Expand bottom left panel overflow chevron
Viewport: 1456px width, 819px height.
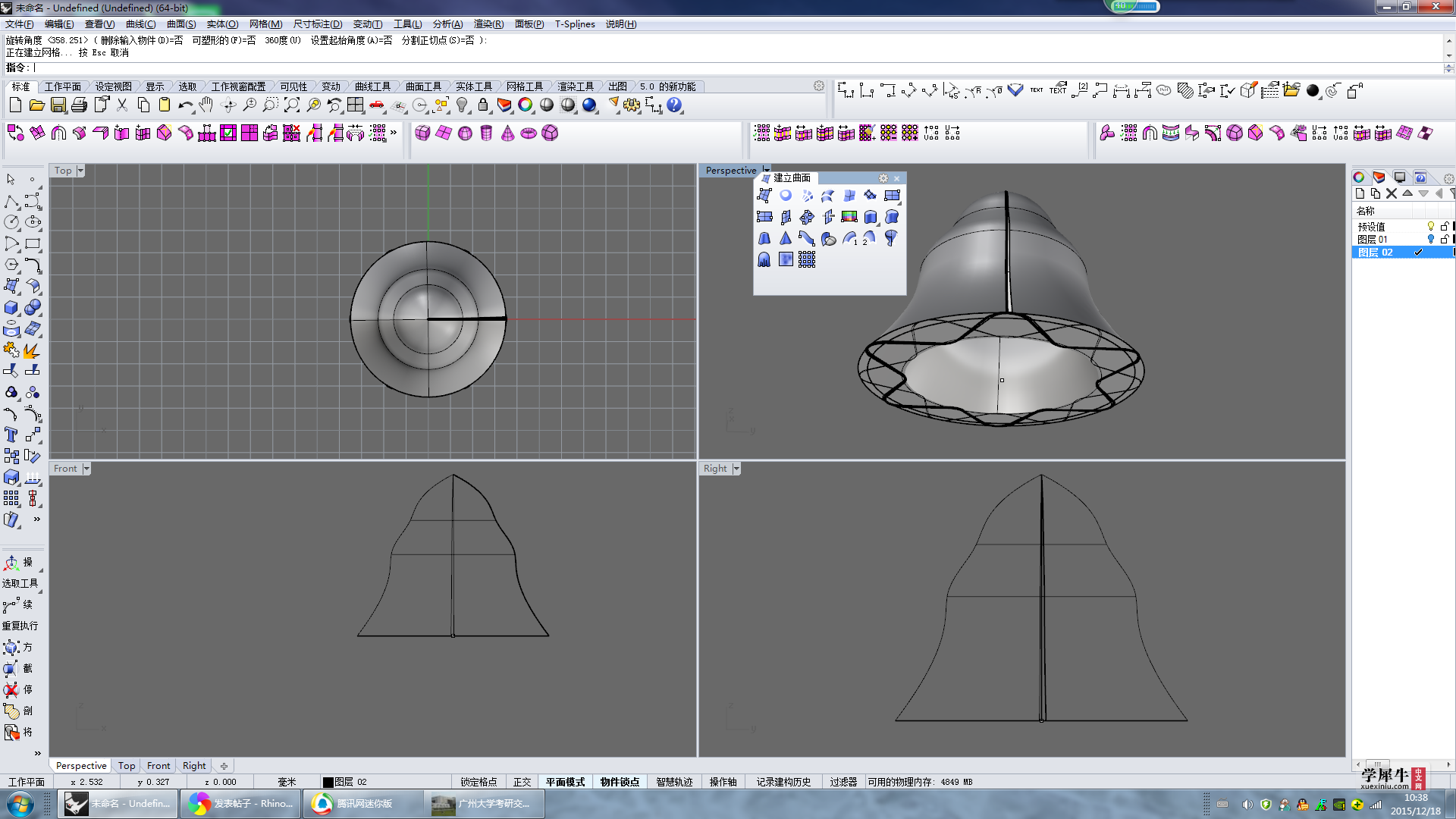[x=37, y=753]
